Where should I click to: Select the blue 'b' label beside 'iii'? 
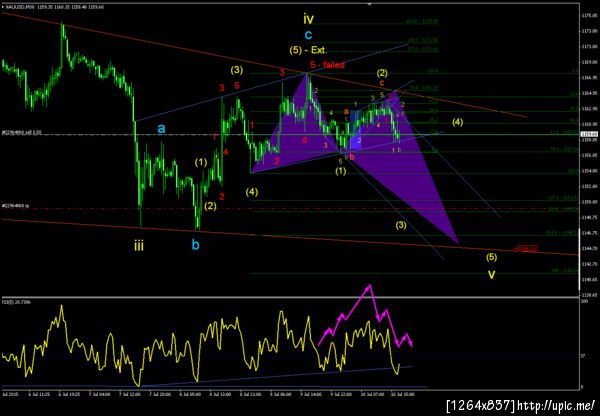(x=196, y=245)
